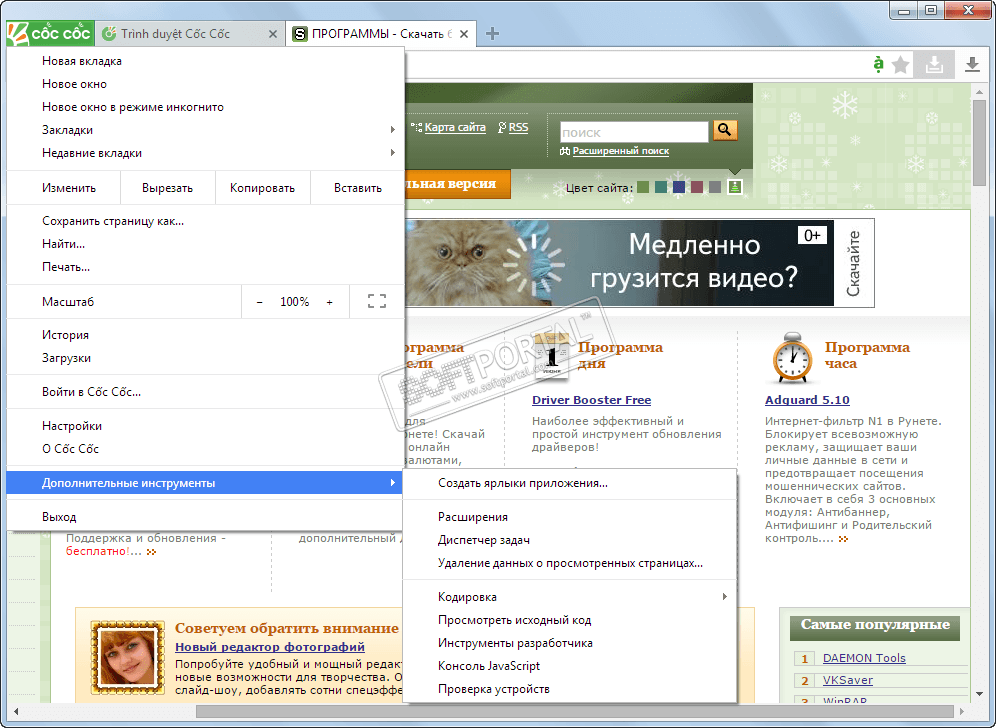Screen dimensions: 996x728
Task: Click the Расширенный поиск link
Action: tap(621, 151)
